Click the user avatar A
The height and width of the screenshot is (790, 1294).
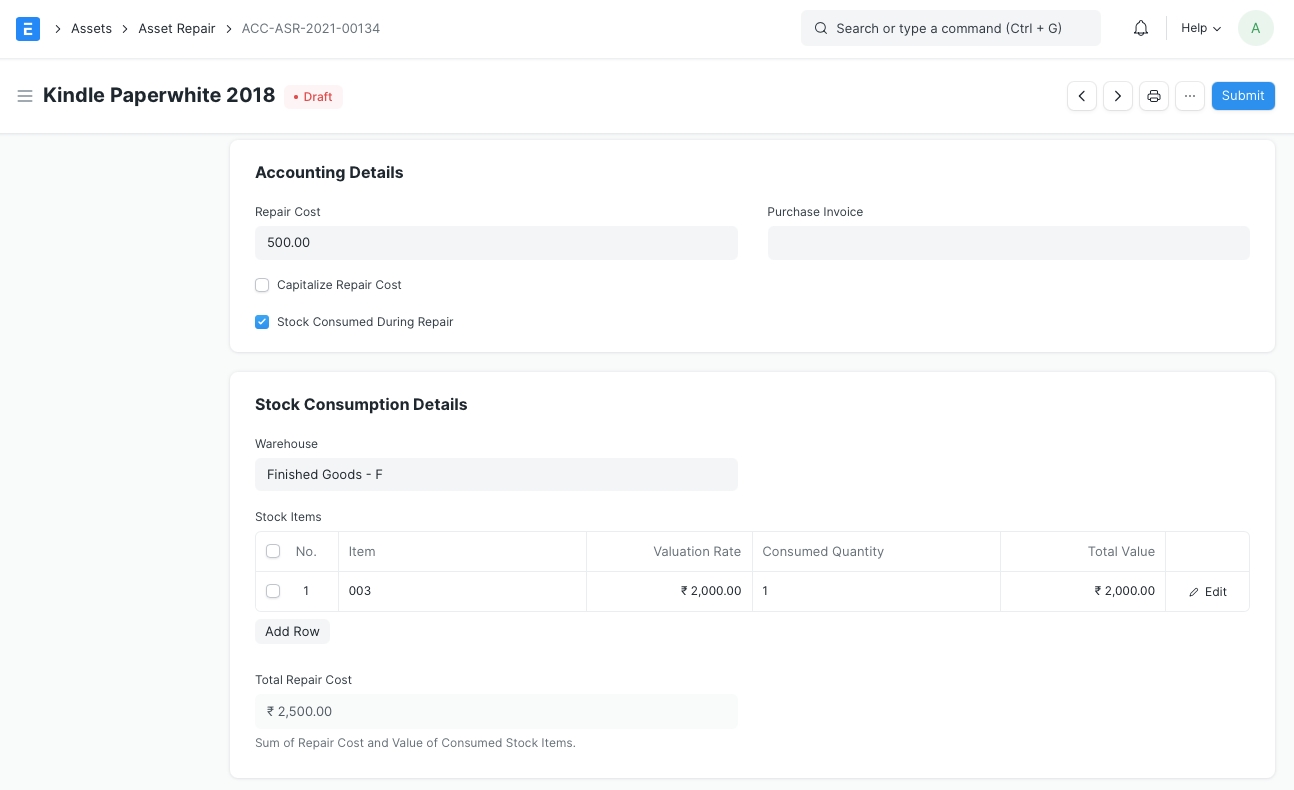point(1255,29)
